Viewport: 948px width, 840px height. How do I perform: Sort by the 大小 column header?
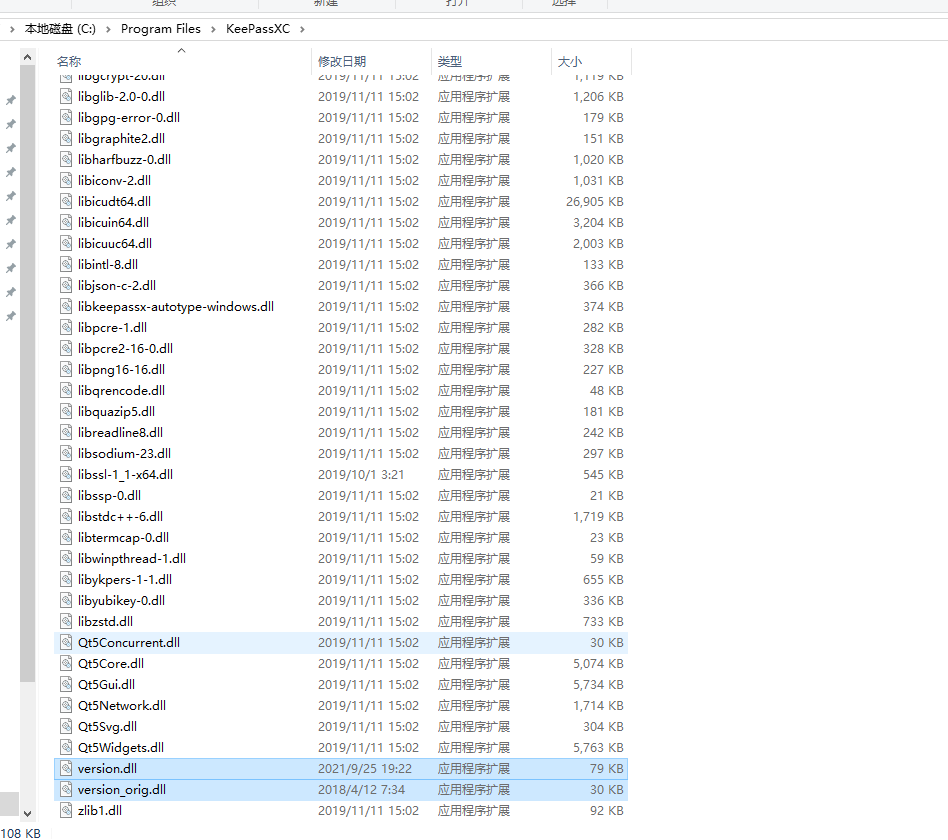tap(569, 62)
